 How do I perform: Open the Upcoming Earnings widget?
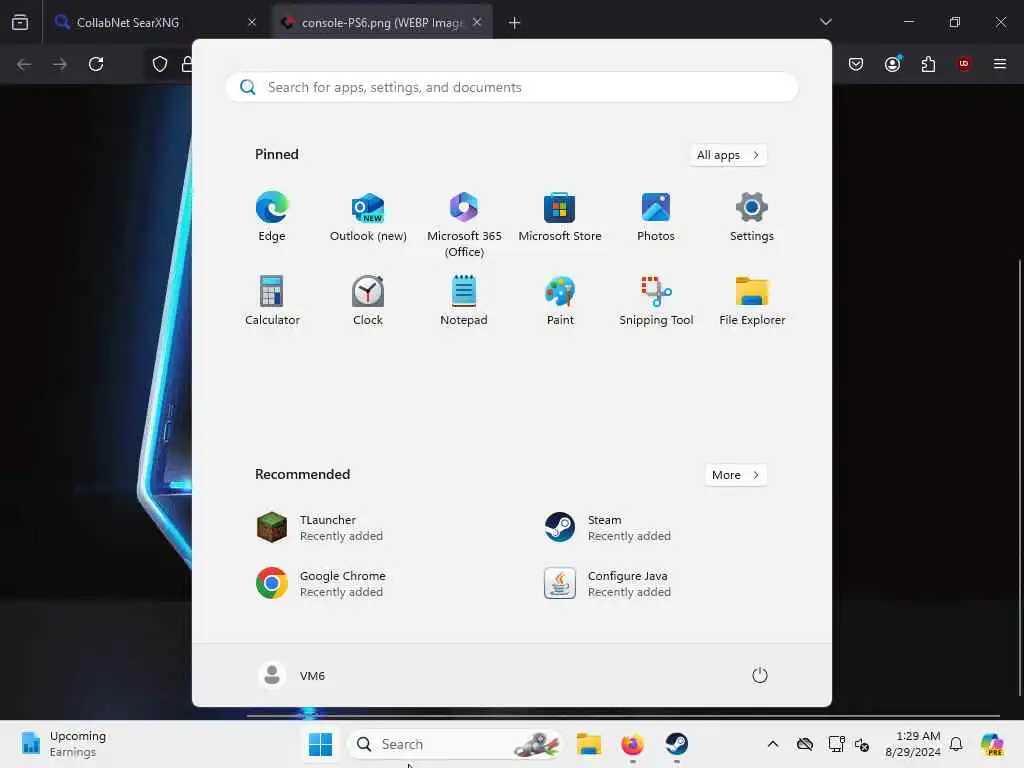(x=64, y=744)
